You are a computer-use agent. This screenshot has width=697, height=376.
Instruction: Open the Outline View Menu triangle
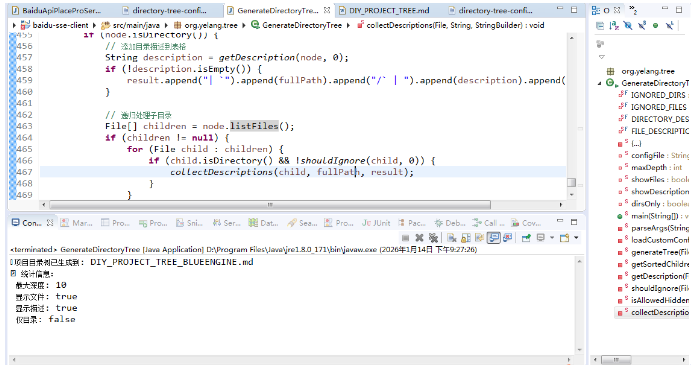pyautogui.click(x=601, y=57)
